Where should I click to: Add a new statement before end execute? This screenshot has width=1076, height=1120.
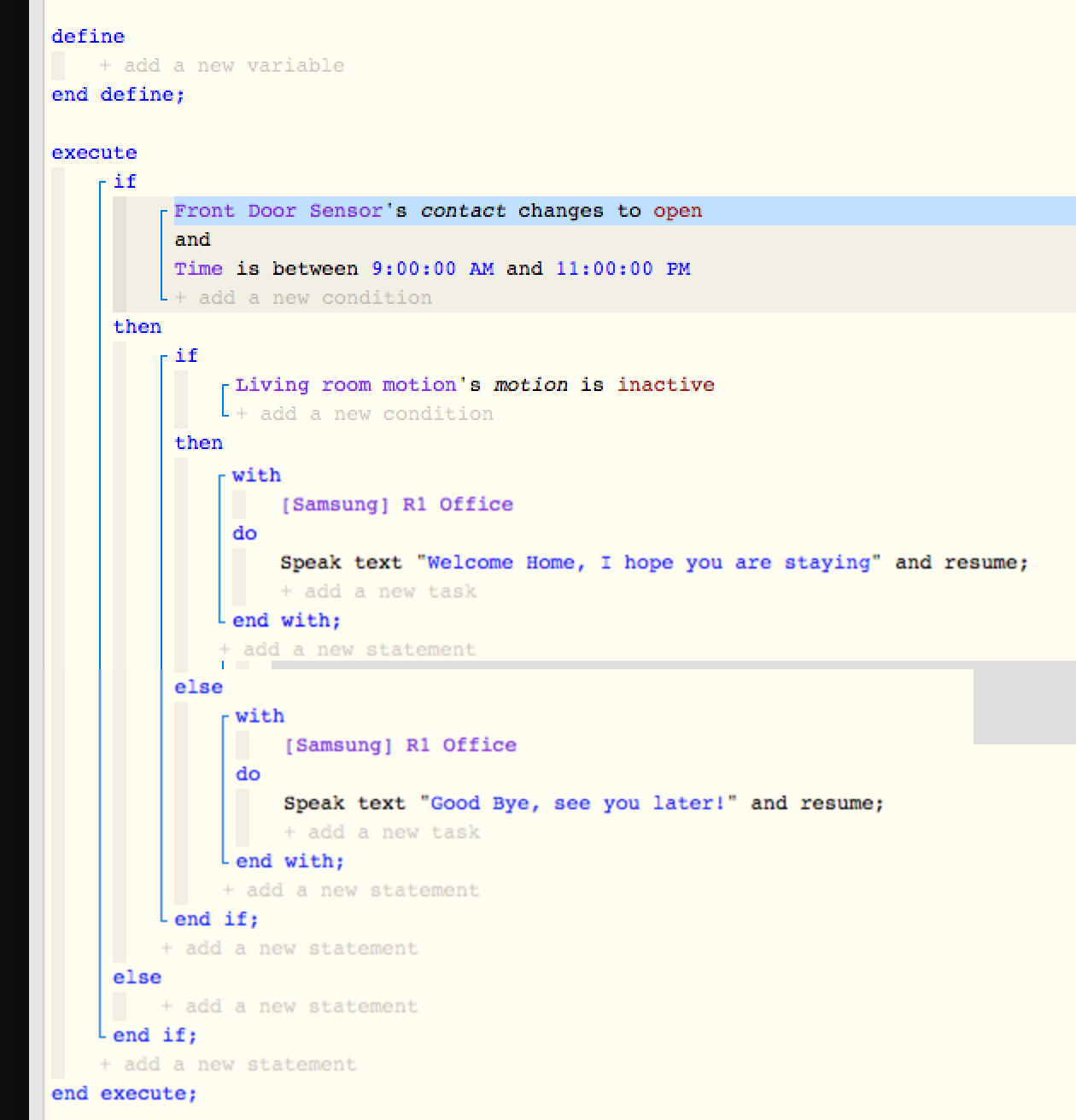click(x=228, y=1065)
